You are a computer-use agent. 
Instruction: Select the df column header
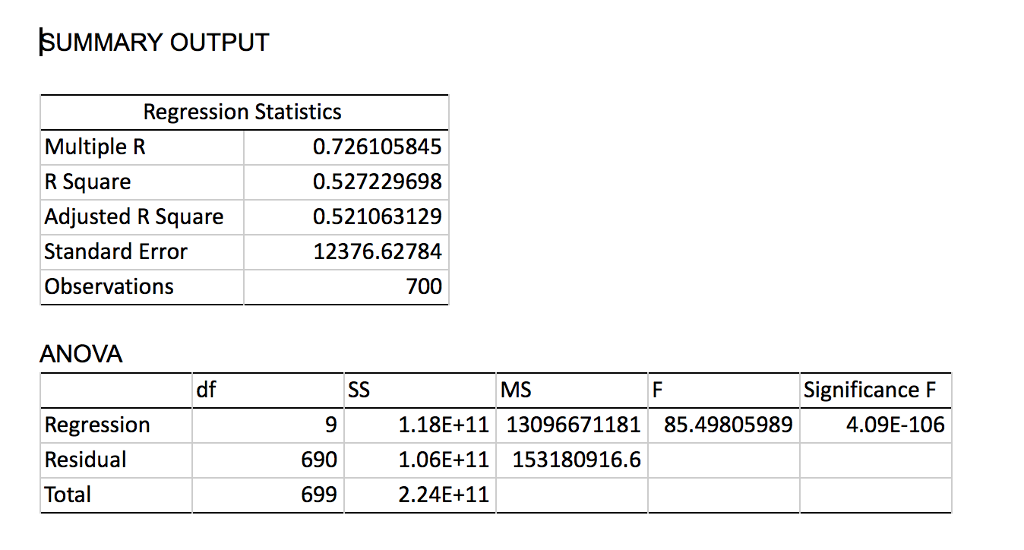[206, 390]
